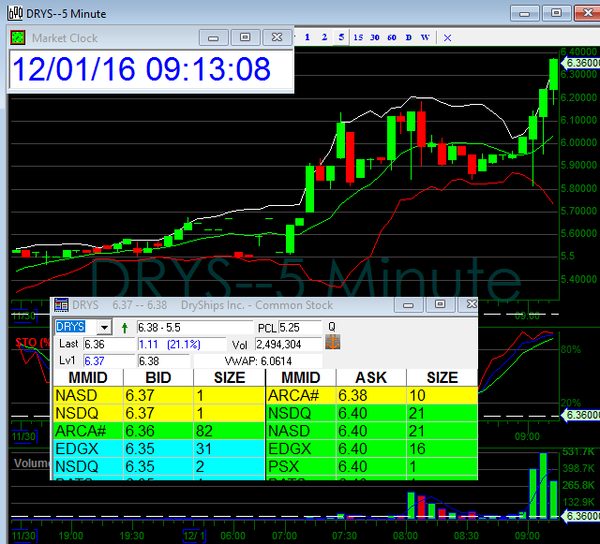
Task: Click the green Market Clock window icon
Action: pyautogui.click(x=19, y=37)
